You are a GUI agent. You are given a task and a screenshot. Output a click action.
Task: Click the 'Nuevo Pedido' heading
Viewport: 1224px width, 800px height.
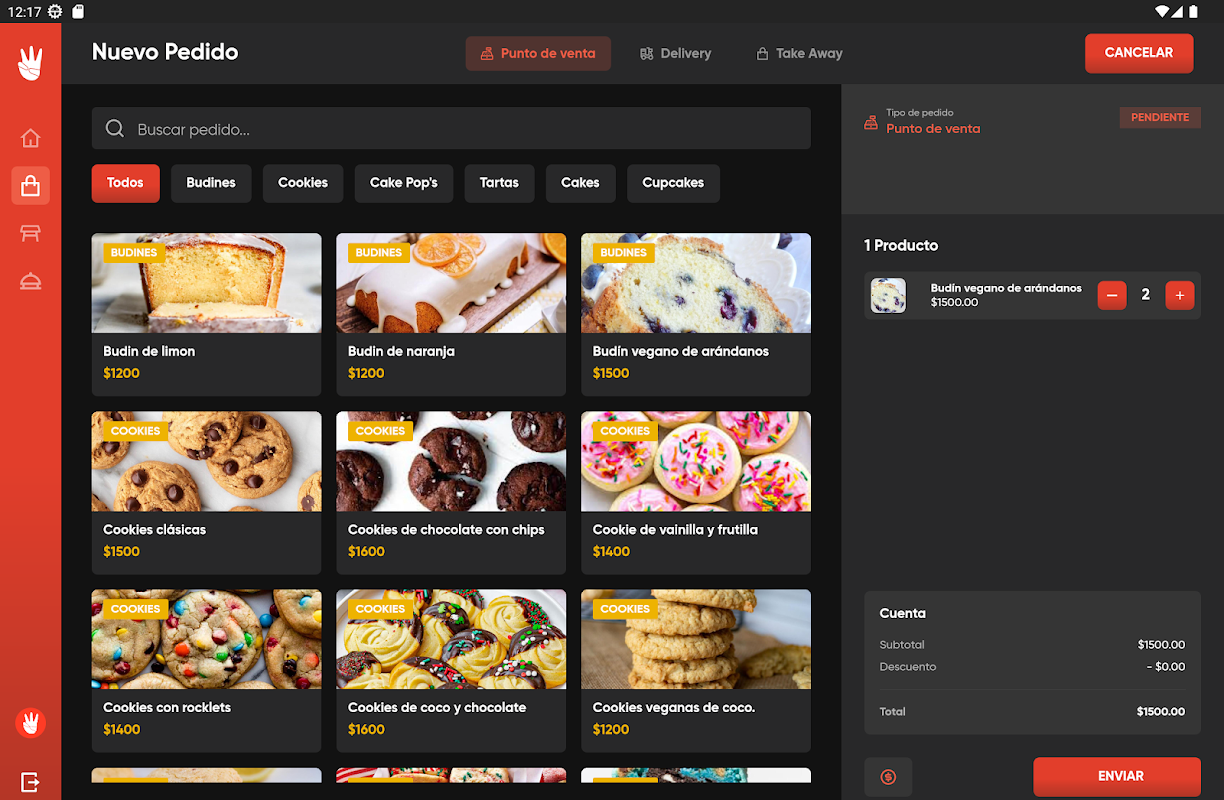tap(165, 52)
